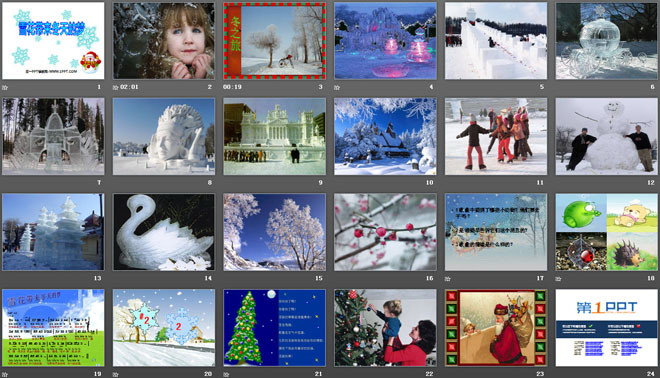Select slide 1 title thumbnail with snowflakes

pos(53,40)
